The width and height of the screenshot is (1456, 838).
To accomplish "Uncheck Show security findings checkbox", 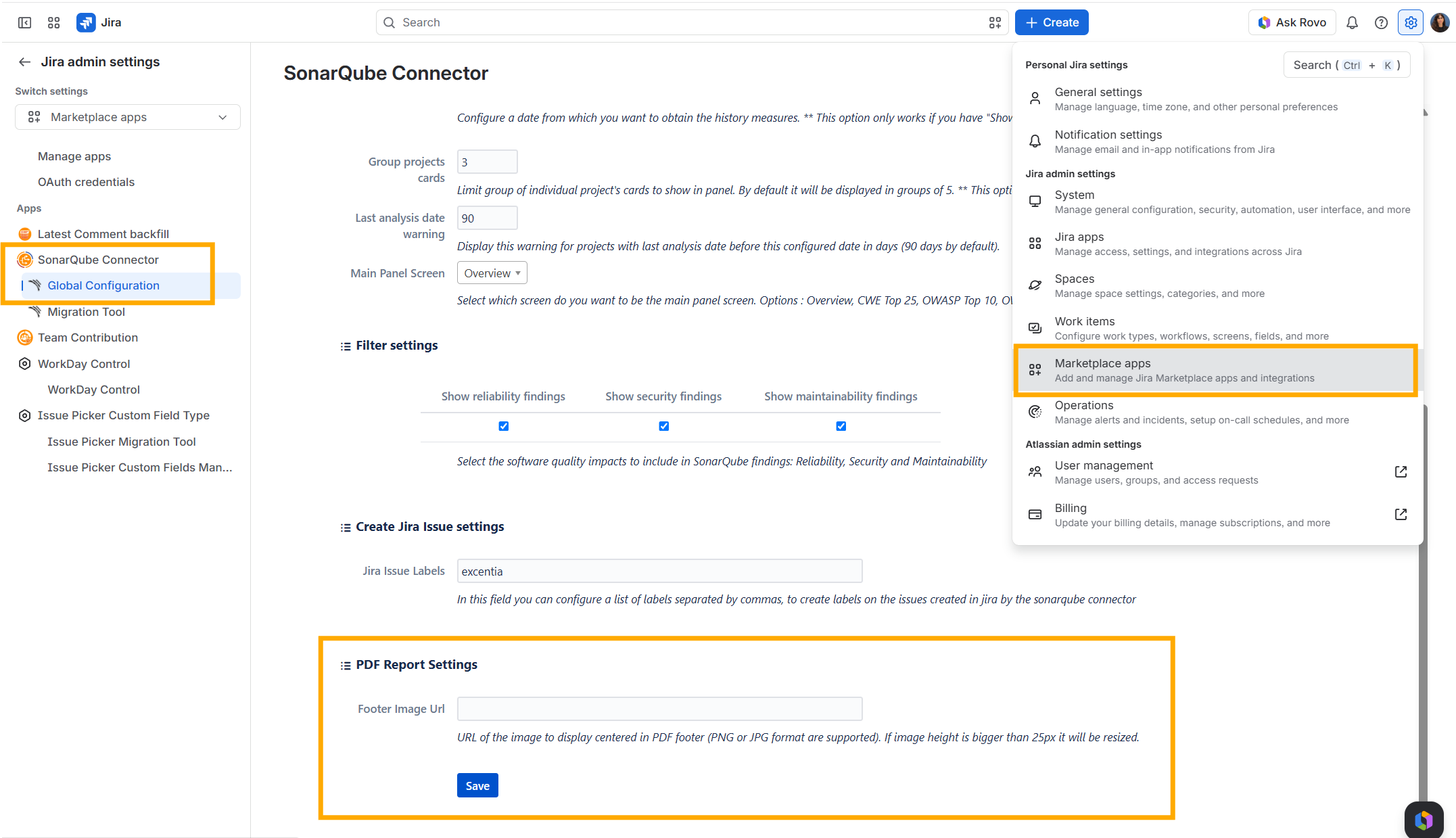I will [x=664, y=426].
